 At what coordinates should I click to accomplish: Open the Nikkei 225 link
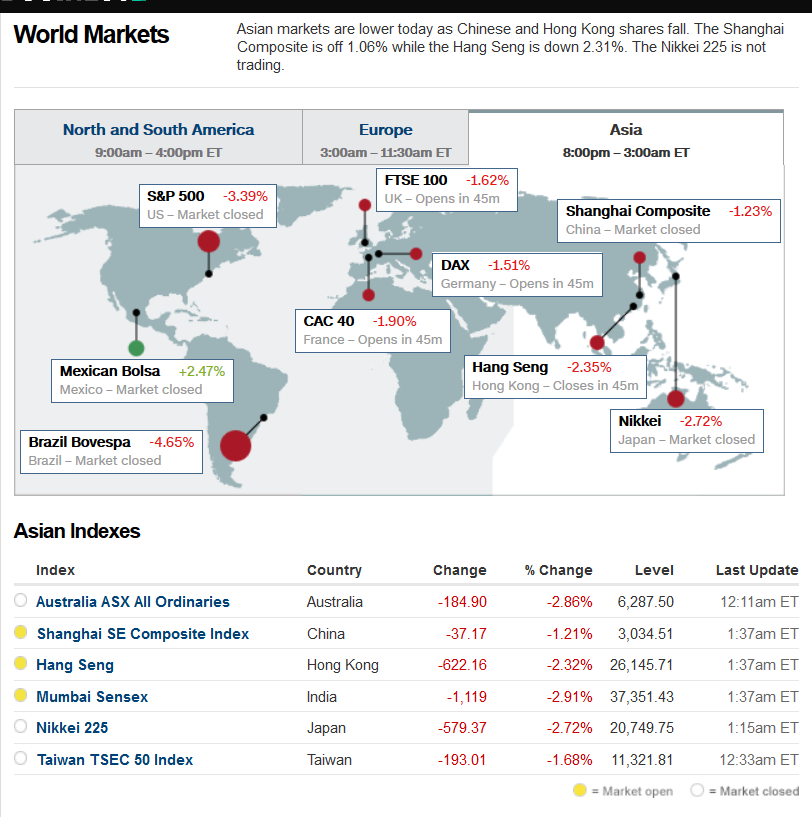[x=72, y=728]
